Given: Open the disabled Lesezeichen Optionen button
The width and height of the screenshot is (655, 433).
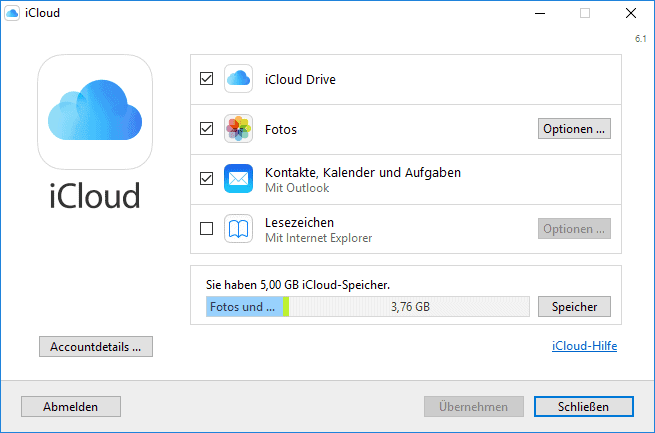Looking at the screenshot, I should coord(574,229).
